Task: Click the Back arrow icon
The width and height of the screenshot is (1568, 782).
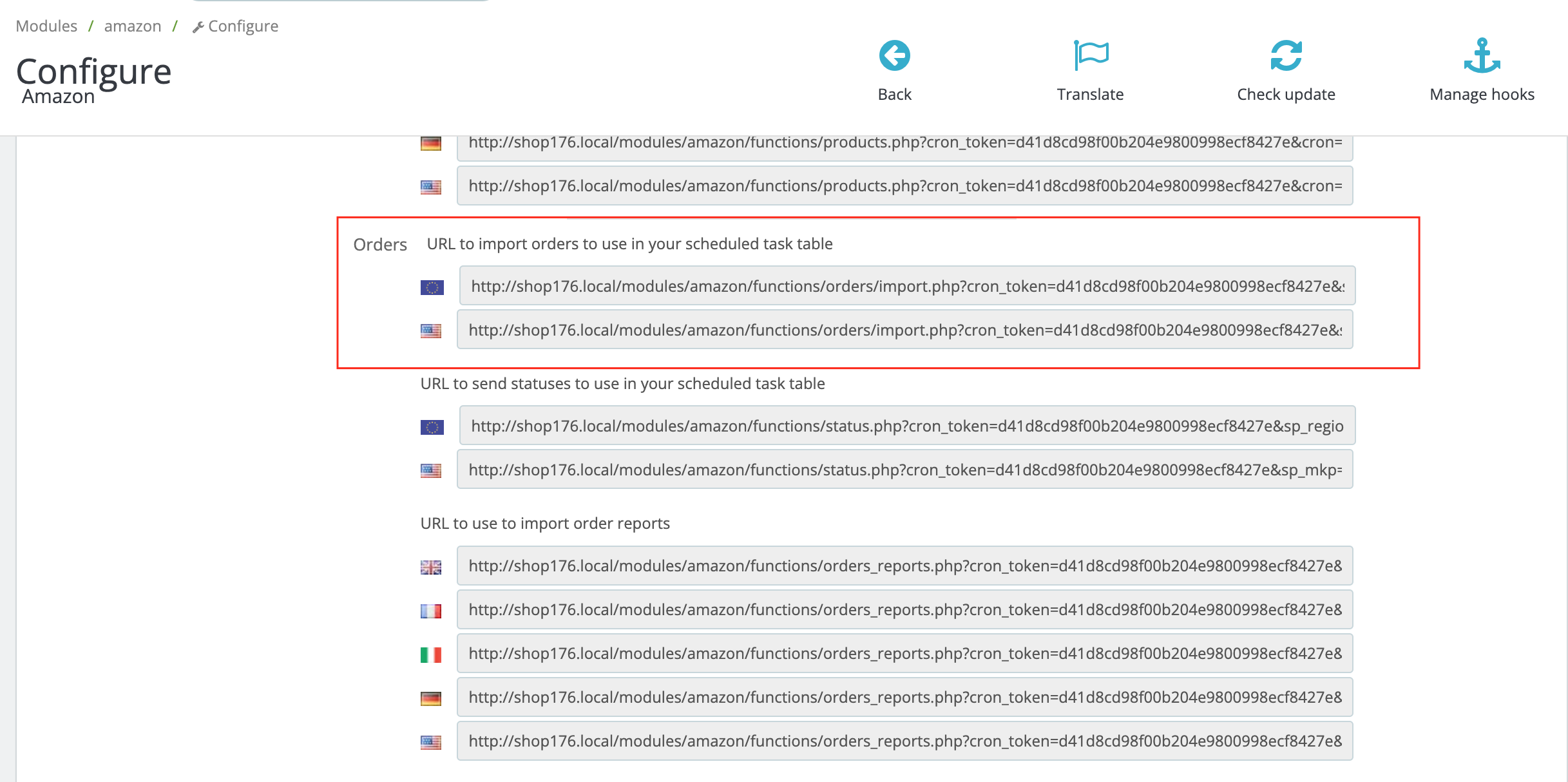Action: point(894,55)
